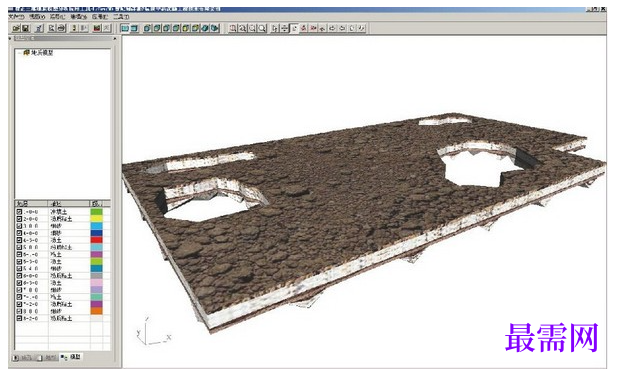Toggle the checkbox for layer 8-2-0

[19, 318]
